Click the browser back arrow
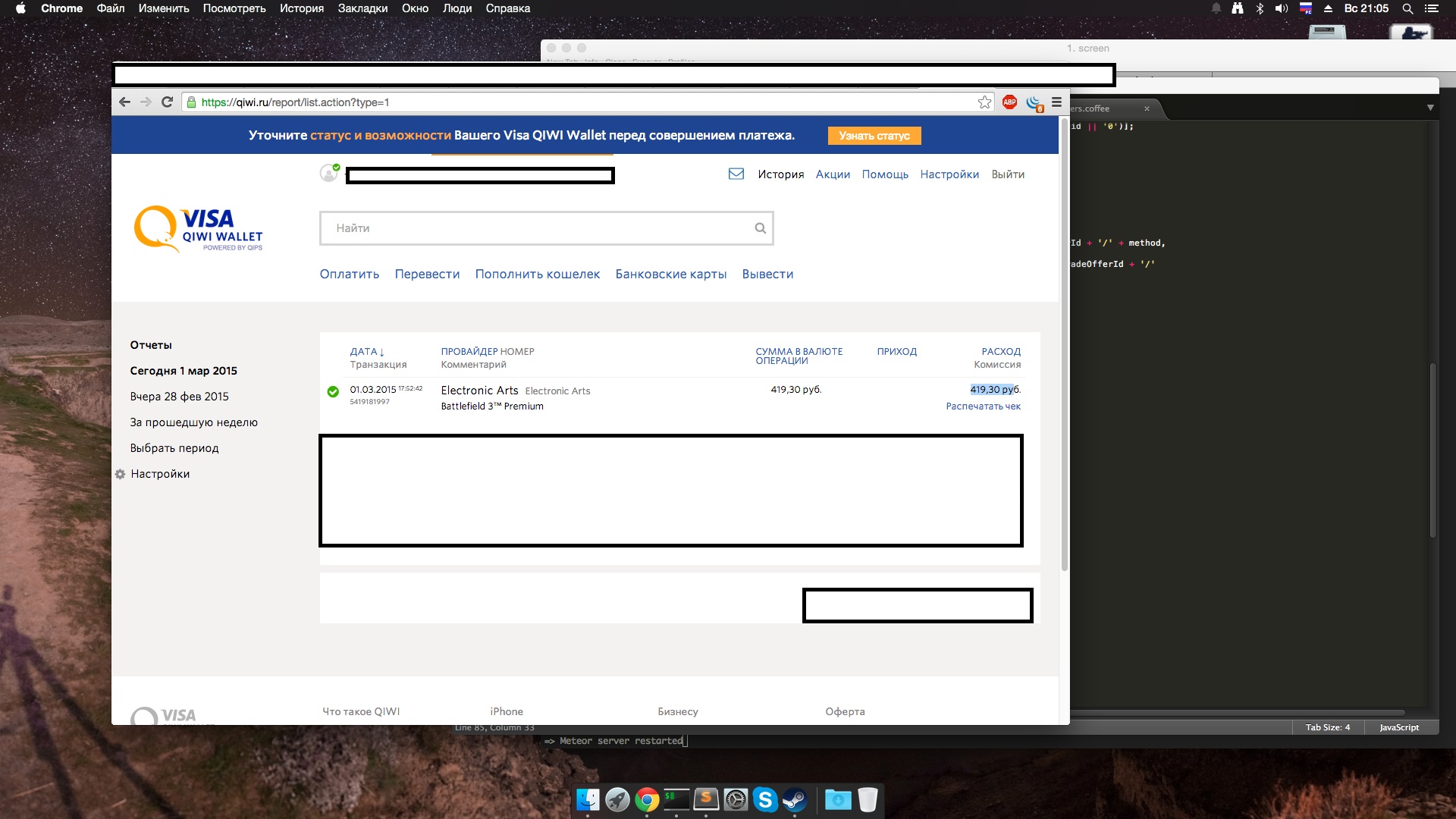Viewport: 1456px width, 819px height. [x=125, y=102]
